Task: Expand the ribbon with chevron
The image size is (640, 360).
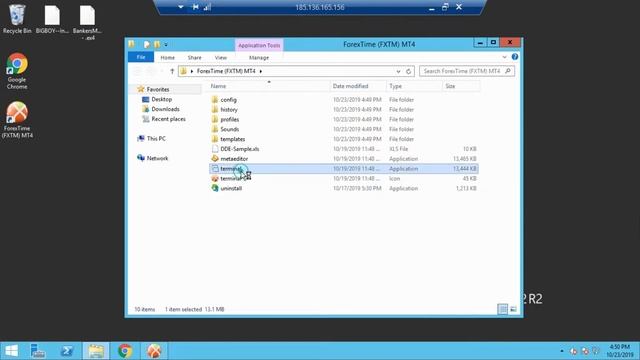Action: click(504, 57)
